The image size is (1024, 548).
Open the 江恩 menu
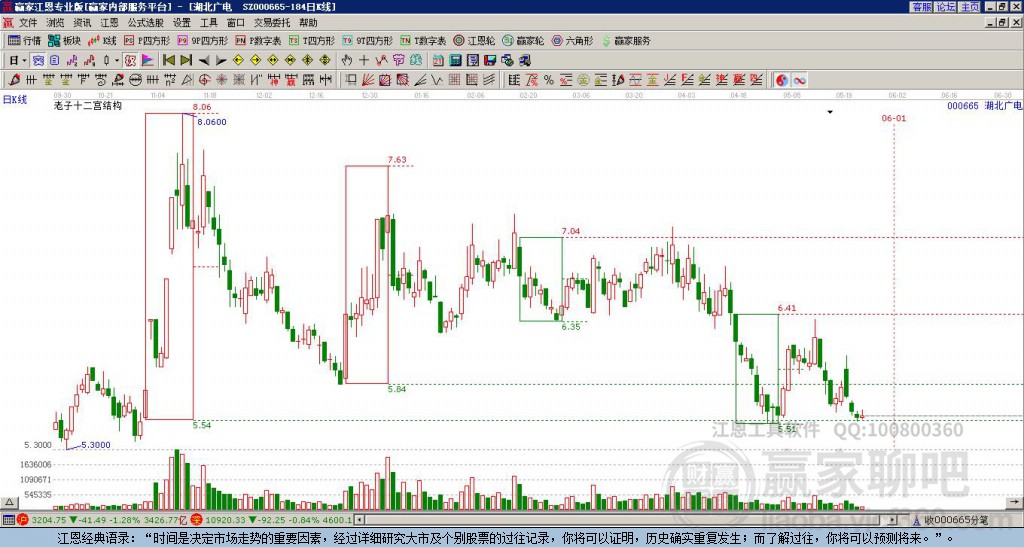pyautogui.click(x=109, y=23)
